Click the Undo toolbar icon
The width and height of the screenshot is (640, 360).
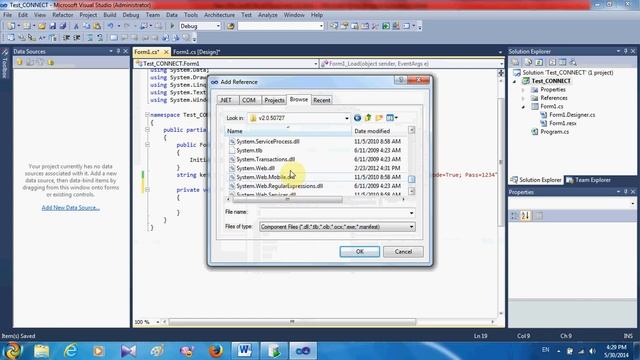(110, 26)
